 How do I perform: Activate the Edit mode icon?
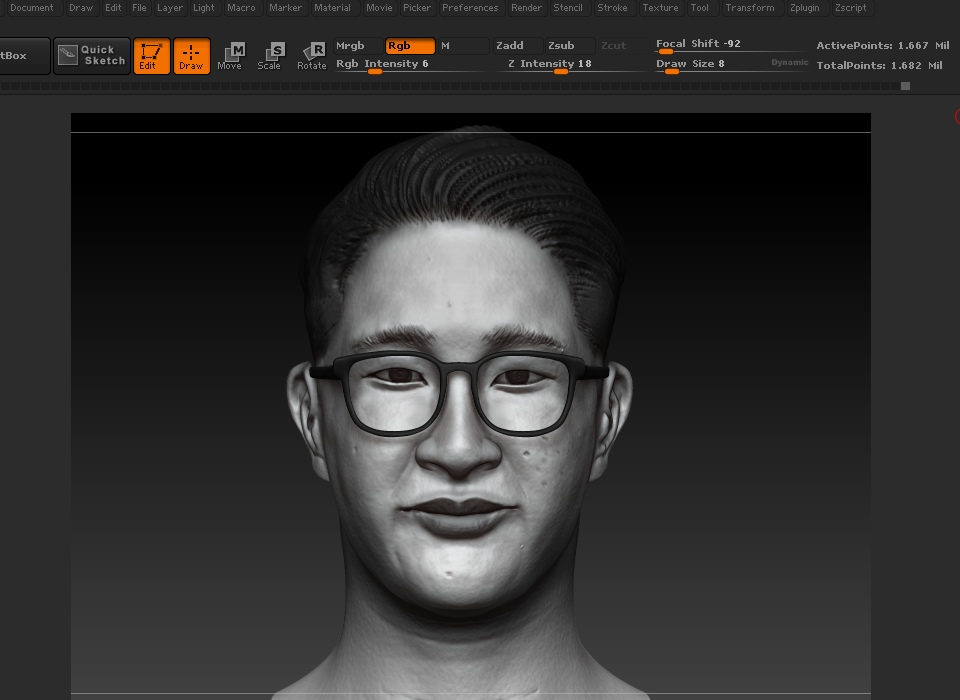(151, 56)
